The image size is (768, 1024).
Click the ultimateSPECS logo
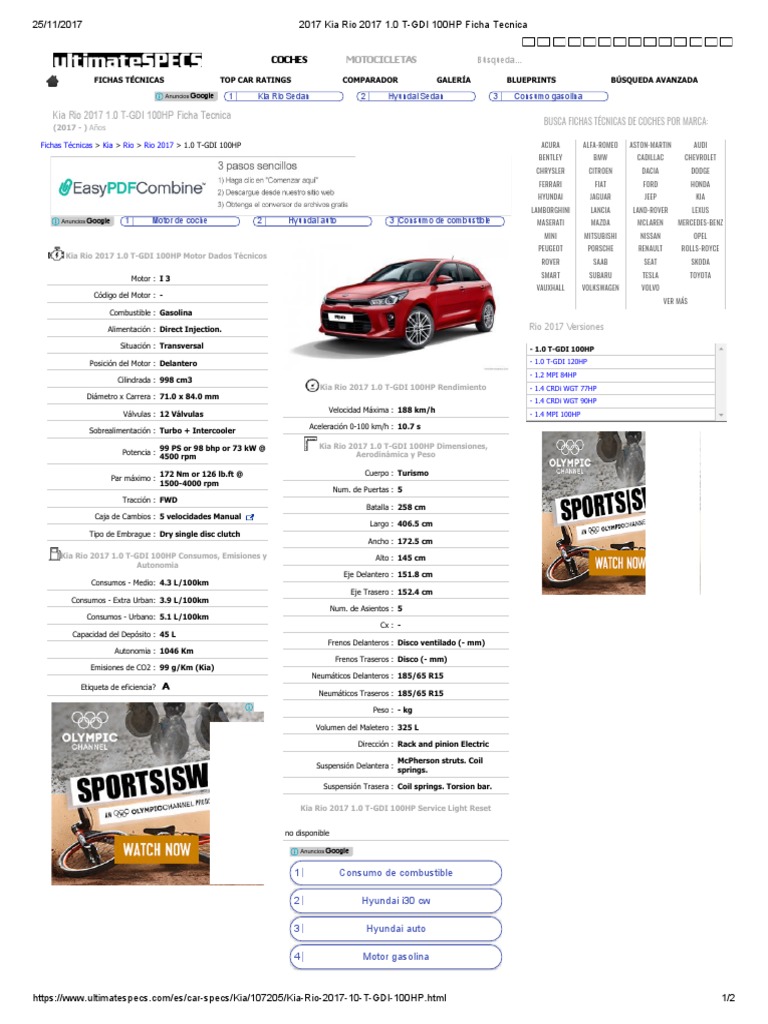tap(127, 61)
